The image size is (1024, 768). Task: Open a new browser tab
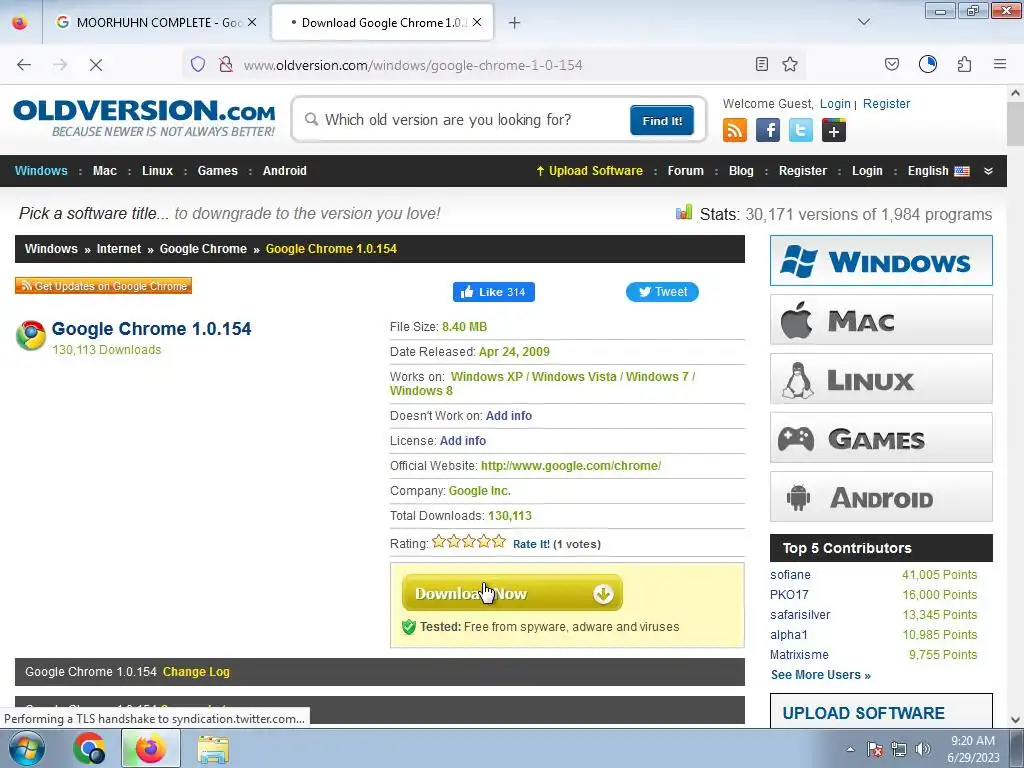[515, 23]
